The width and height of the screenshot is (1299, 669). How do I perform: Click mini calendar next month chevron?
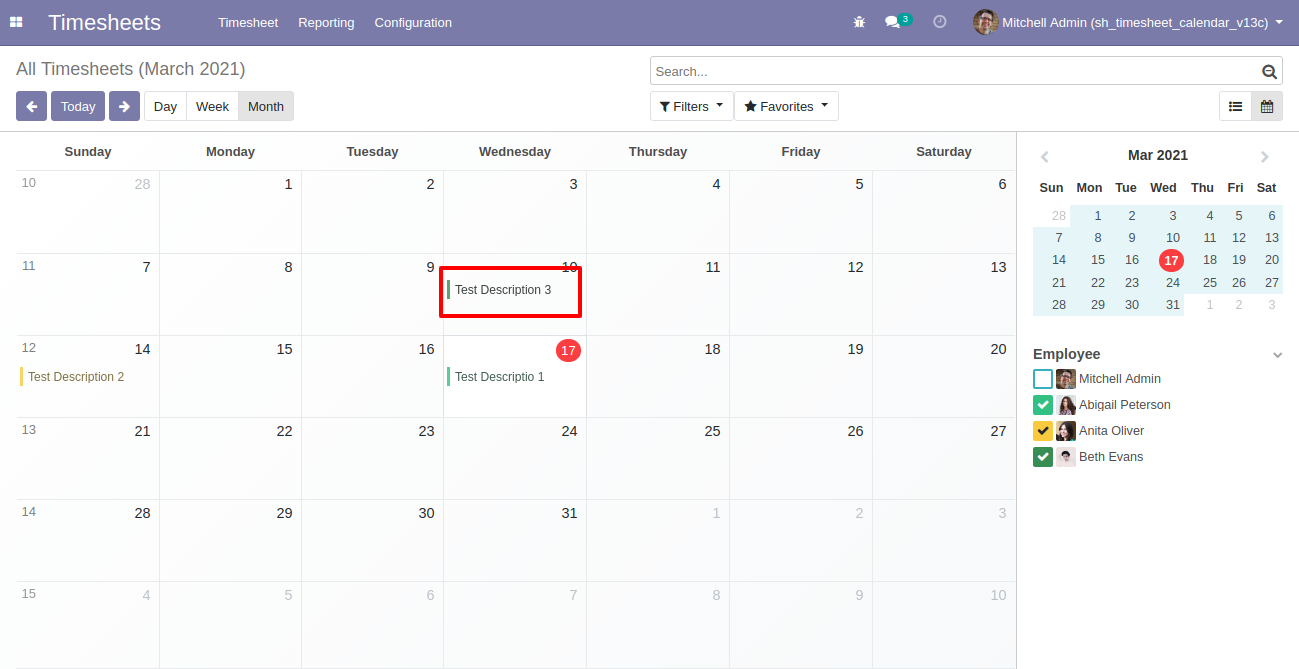(1265, 156)
